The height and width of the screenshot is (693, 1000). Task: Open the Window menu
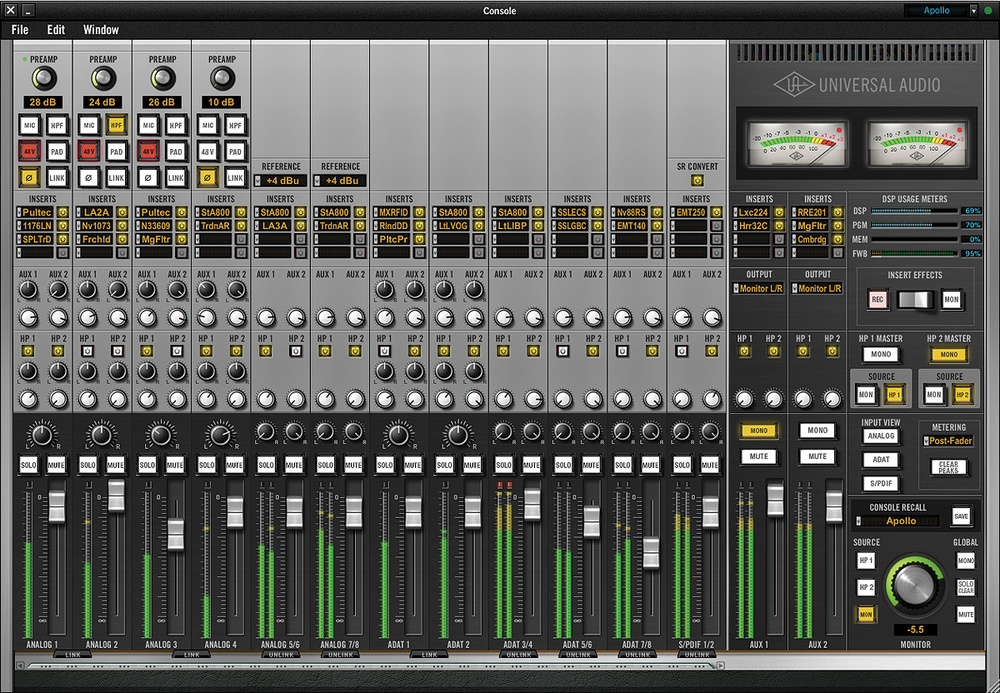[x=101, y=30]
